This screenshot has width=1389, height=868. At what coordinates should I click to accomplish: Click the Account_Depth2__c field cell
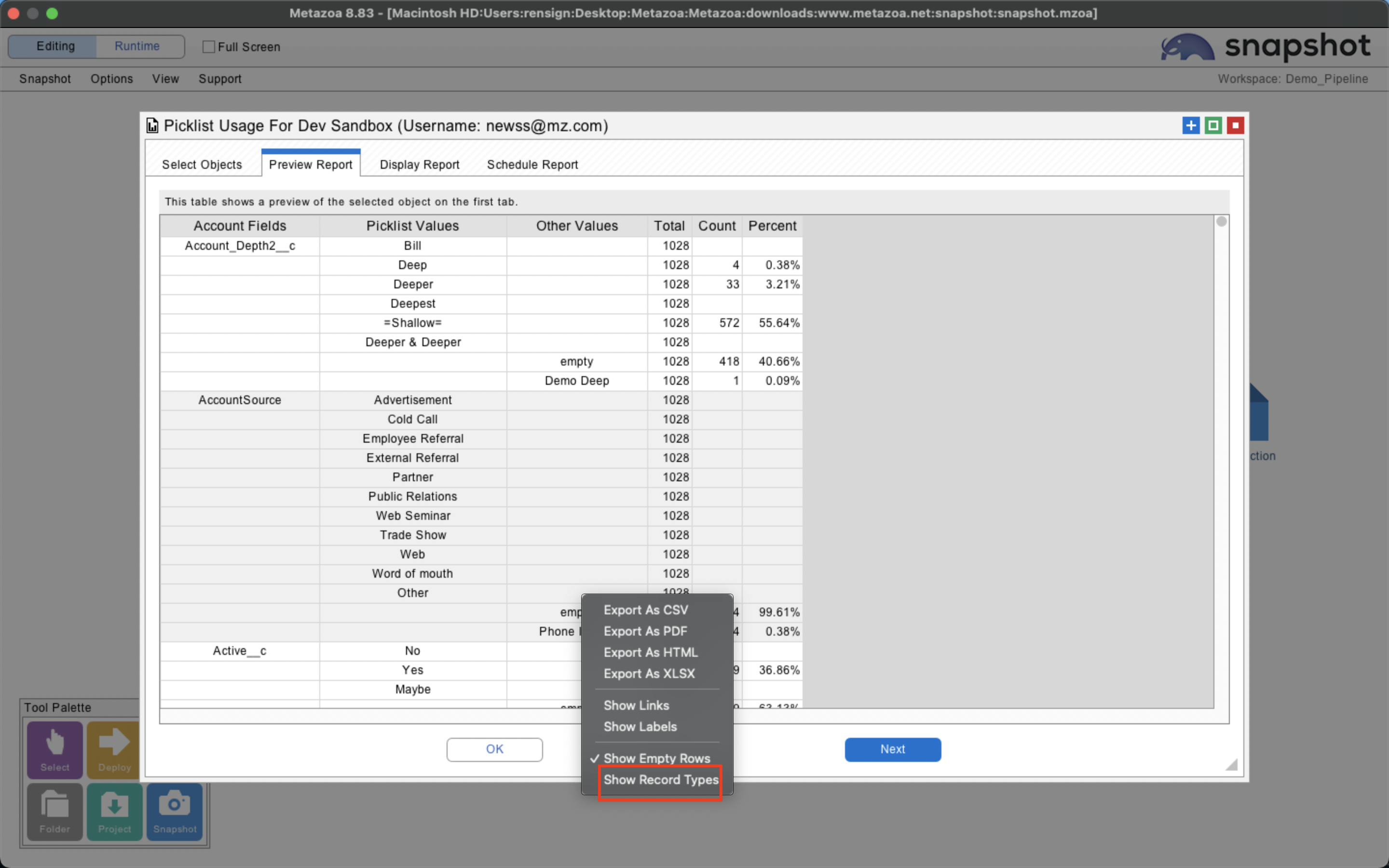click(x=240, y=246)
